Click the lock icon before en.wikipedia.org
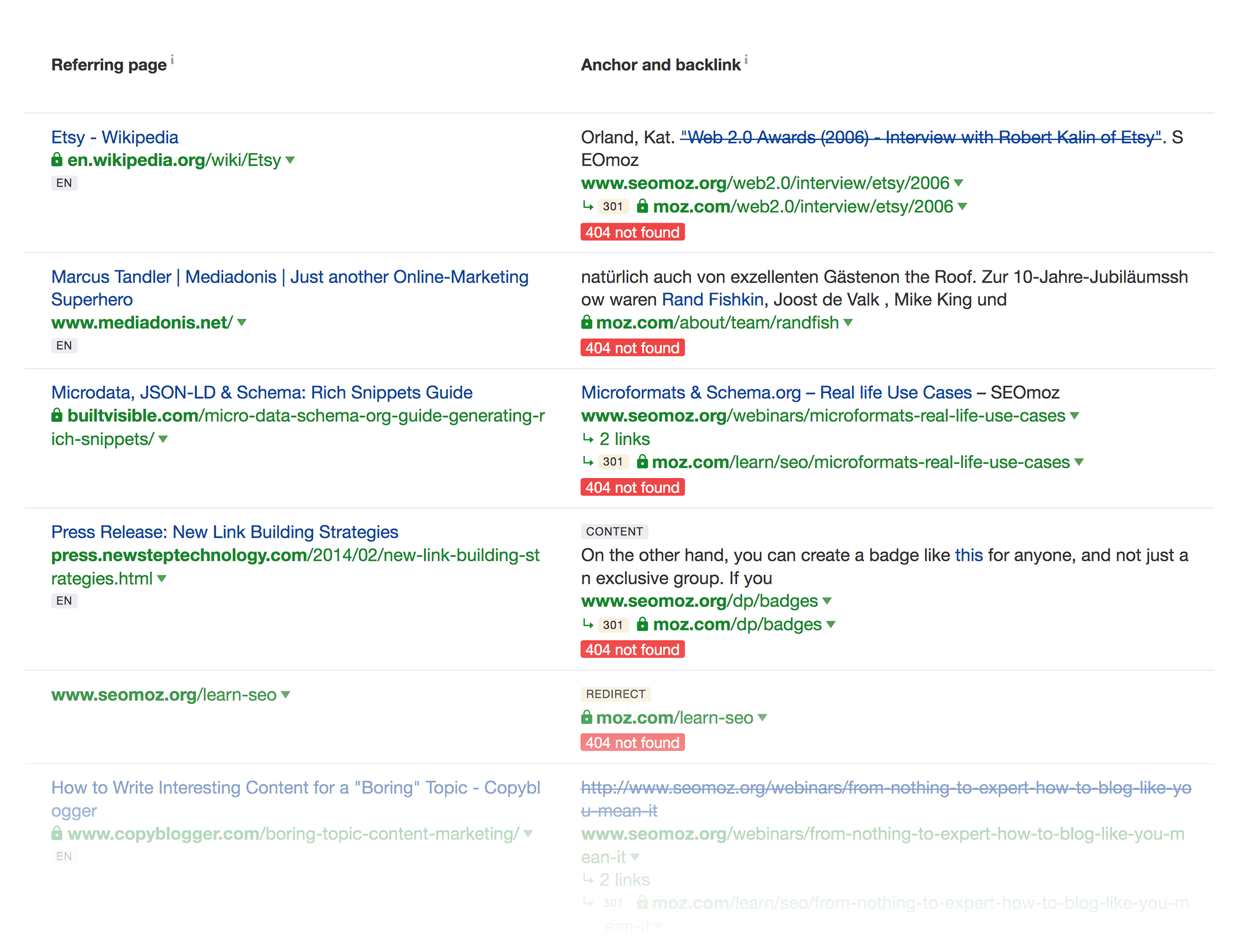This screenshot has height=952, width=1240. 57,159
